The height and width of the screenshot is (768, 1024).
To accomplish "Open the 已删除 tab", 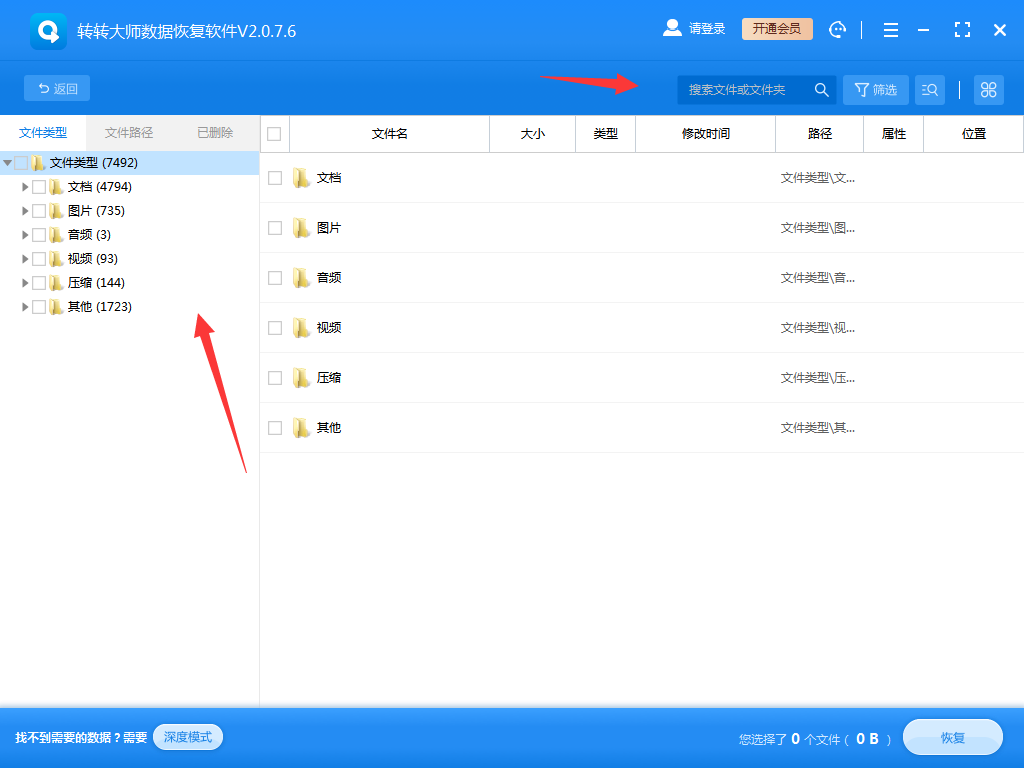I will click(x=216, y=132).
